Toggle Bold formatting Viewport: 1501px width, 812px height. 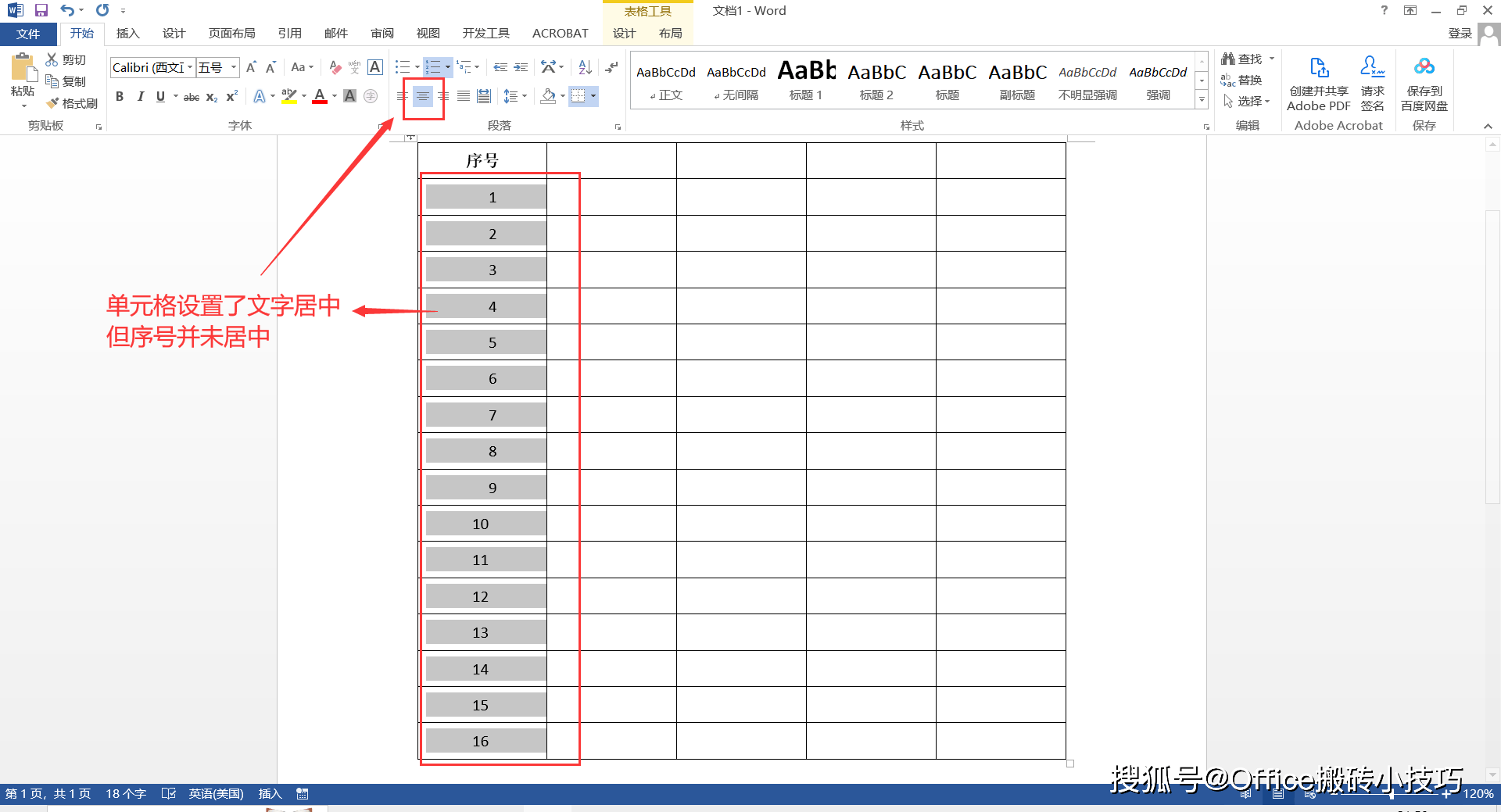point(120,96)
